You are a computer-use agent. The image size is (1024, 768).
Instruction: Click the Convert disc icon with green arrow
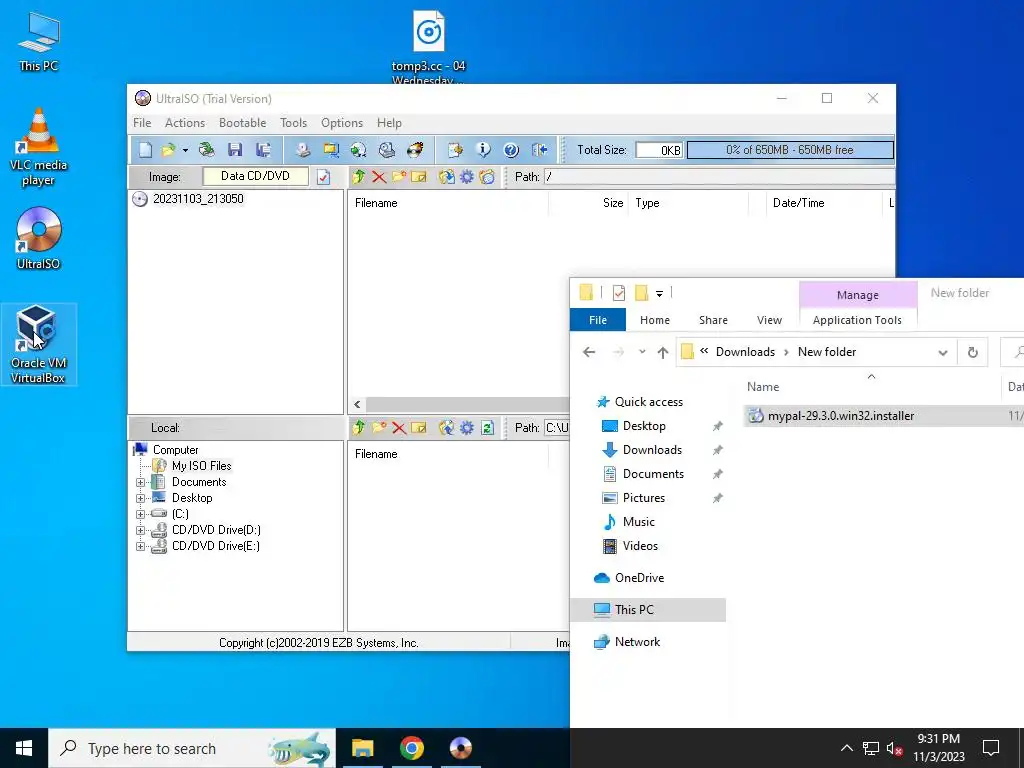pyautogui.click(x=359, y=150)
